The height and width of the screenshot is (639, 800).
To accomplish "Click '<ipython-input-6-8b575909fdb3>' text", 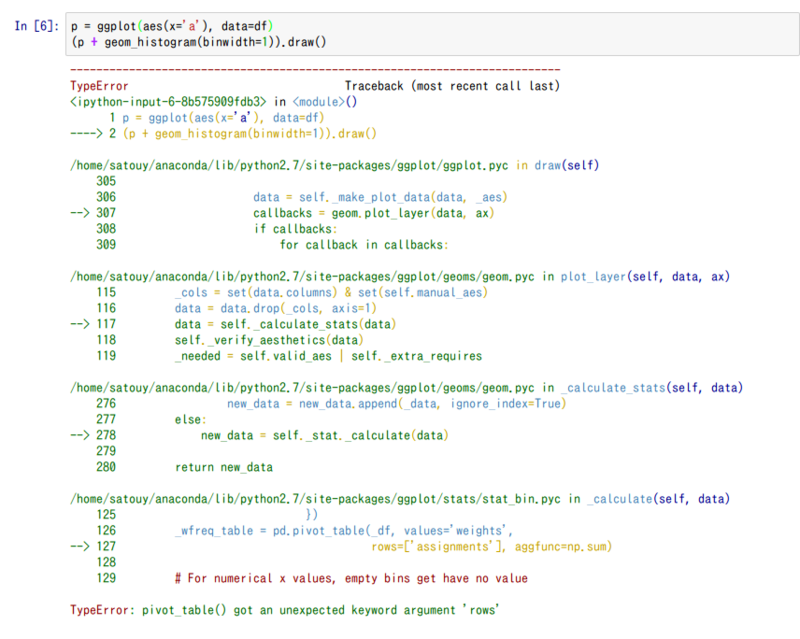I will click(168, 102).
